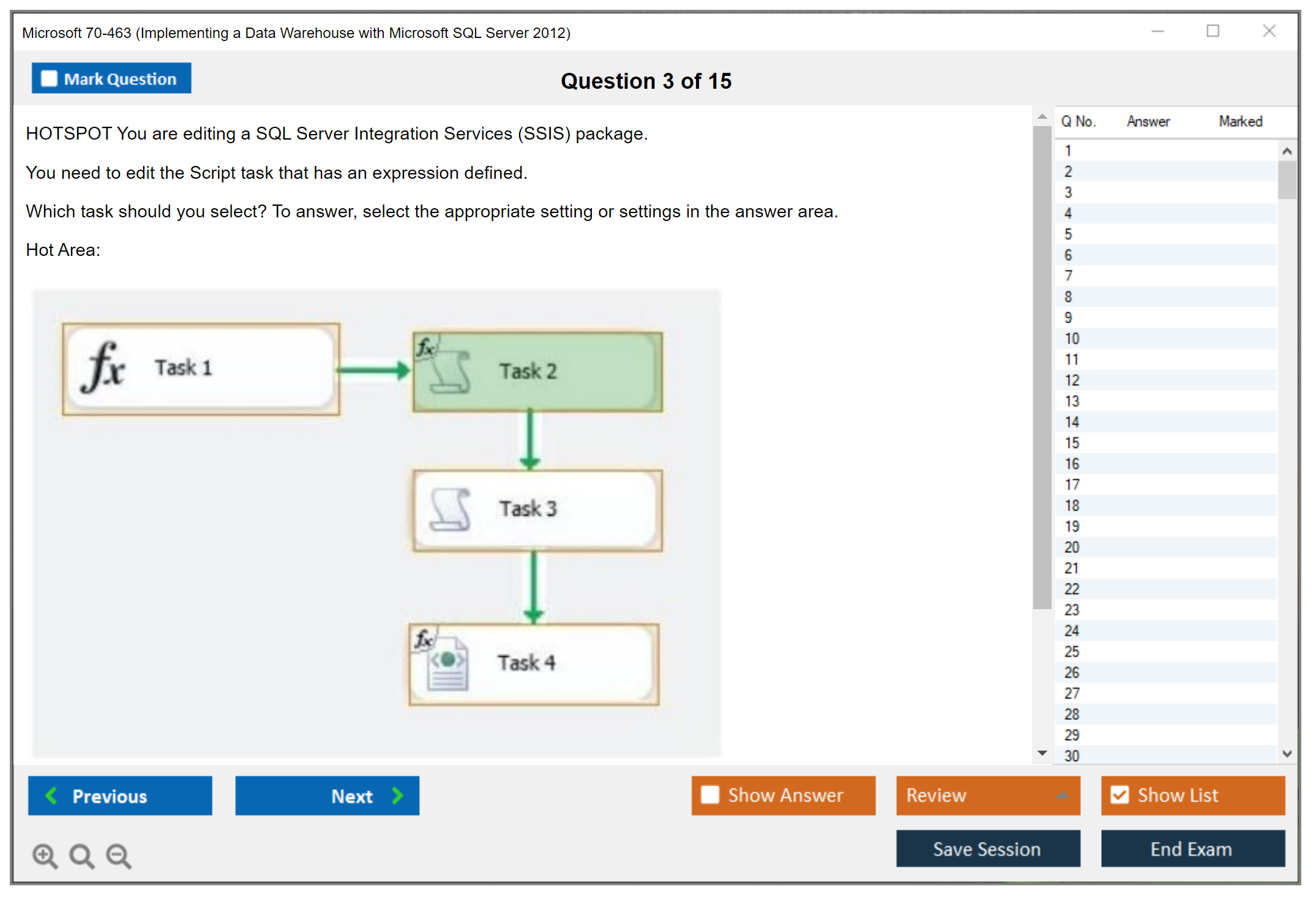The height and width of the screenshot is (900, 1316).
Task: Click the Save Session button
Action: coord(987,849)
